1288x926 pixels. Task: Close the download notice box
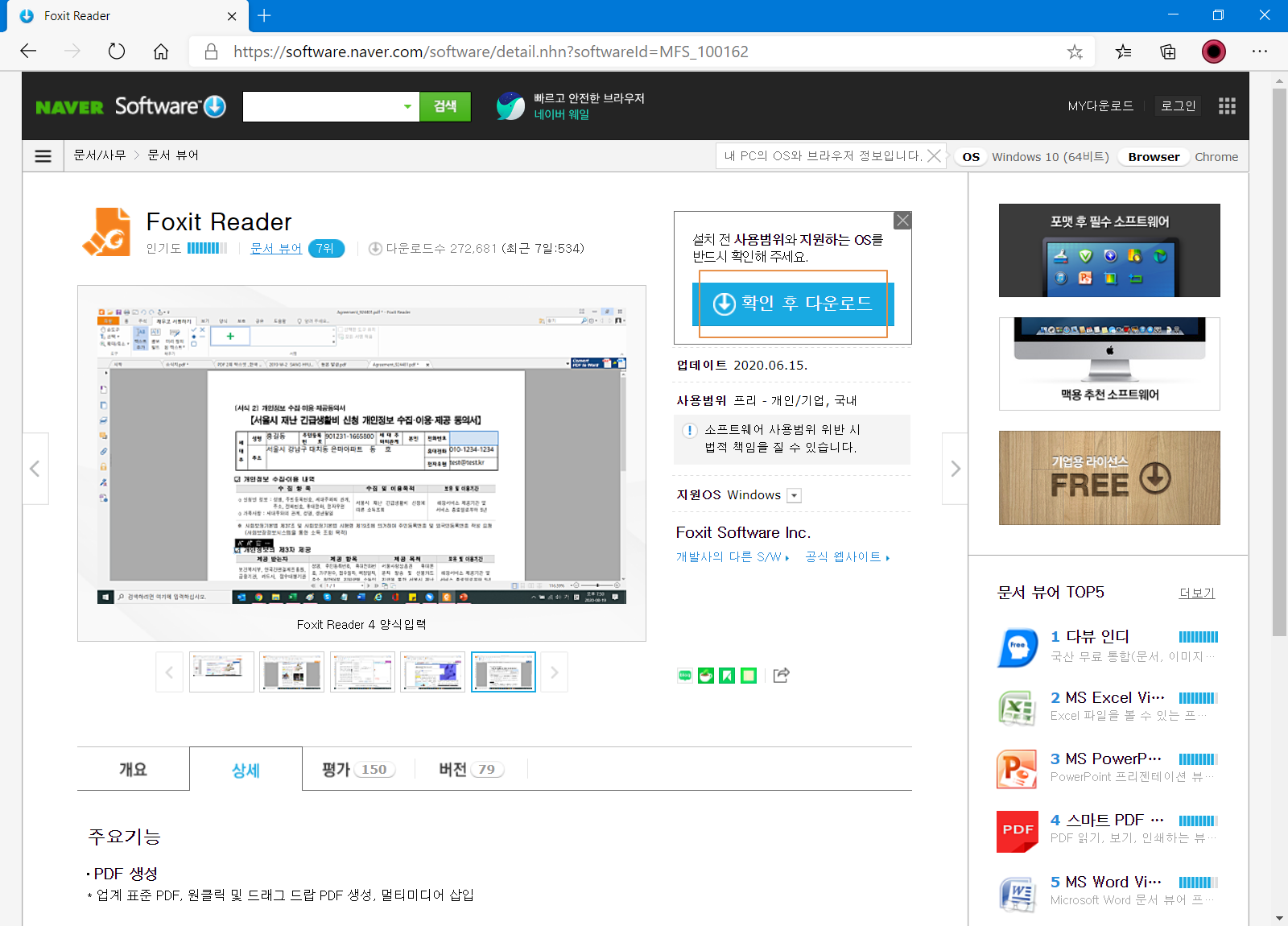pyautogui.click(x=903, y=221)
